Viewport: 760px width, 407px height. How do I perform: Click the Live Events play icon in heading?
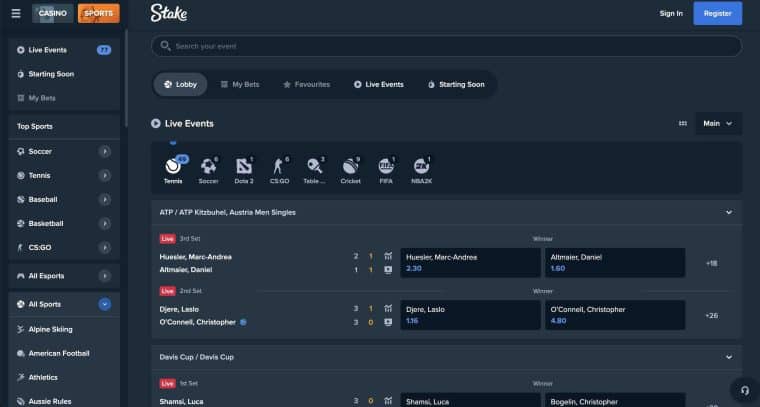156,124
